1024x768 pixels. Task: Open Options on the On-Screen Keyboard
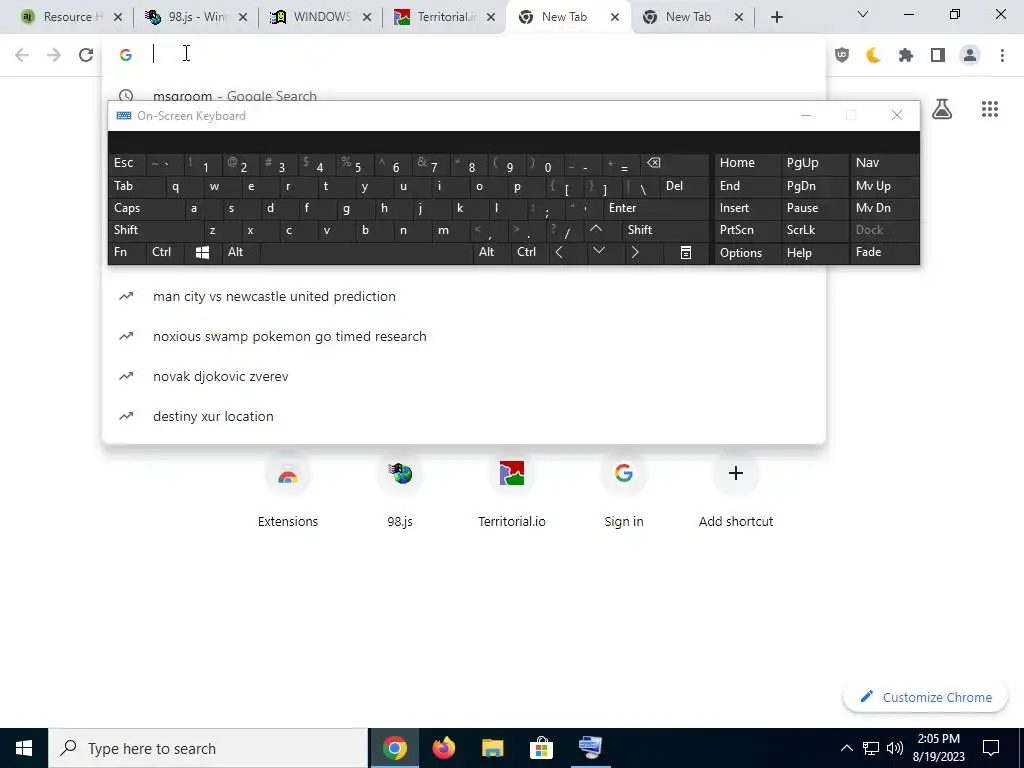click(746, 253)
